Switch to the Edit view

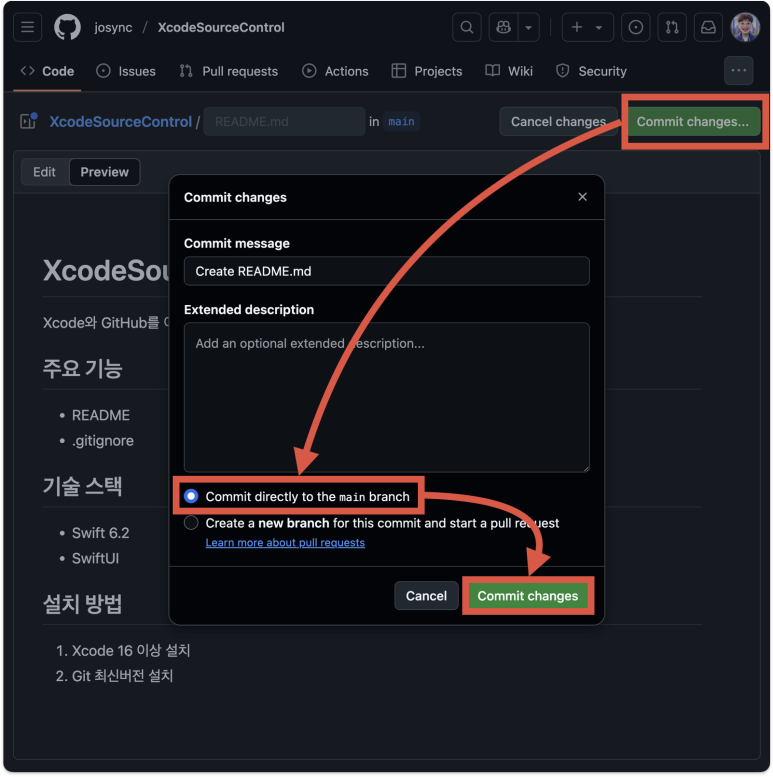click(45, 172)
